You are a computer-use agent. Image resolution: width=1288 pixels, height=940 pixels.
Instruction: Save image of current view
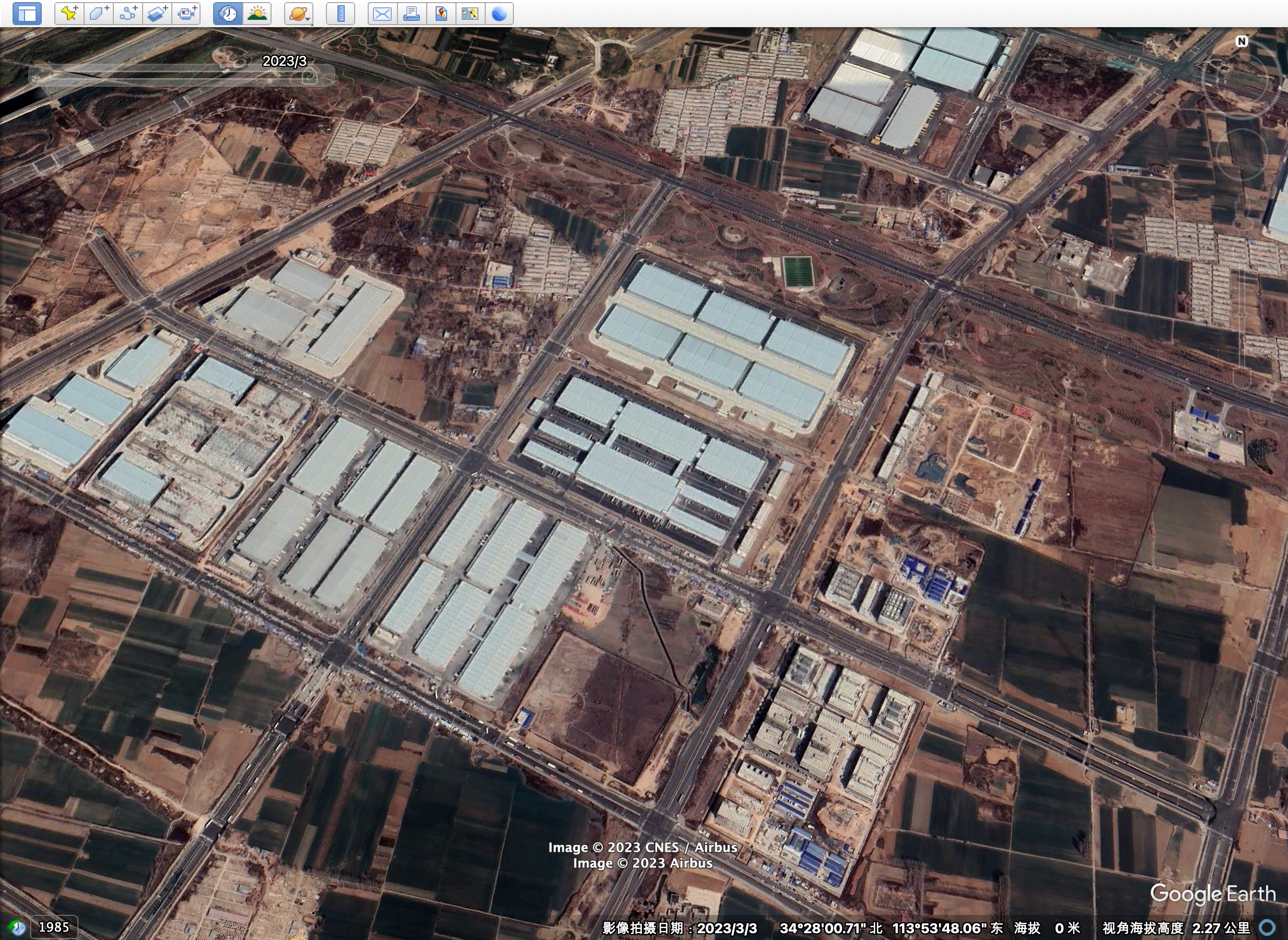click(441, 14)
